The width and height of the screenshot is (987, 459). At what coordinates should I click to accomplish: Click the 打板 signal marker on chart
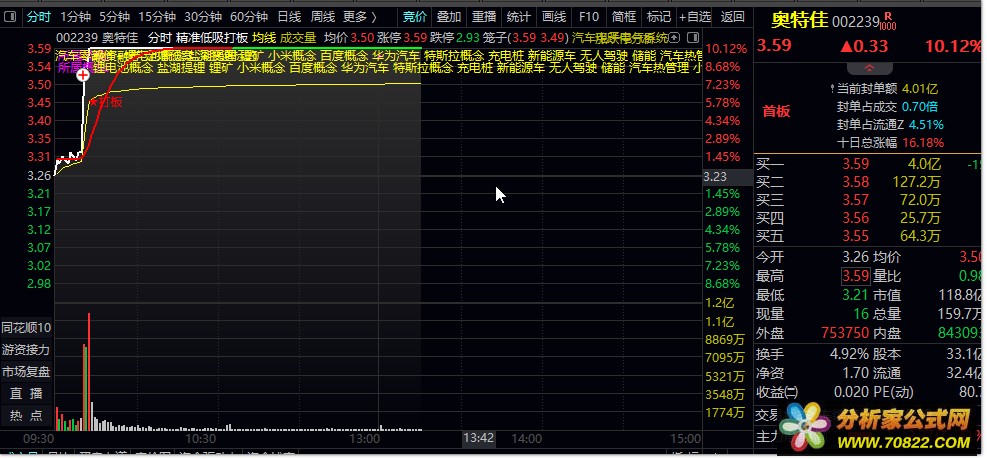pyautogui.click(x=107, y=101)
